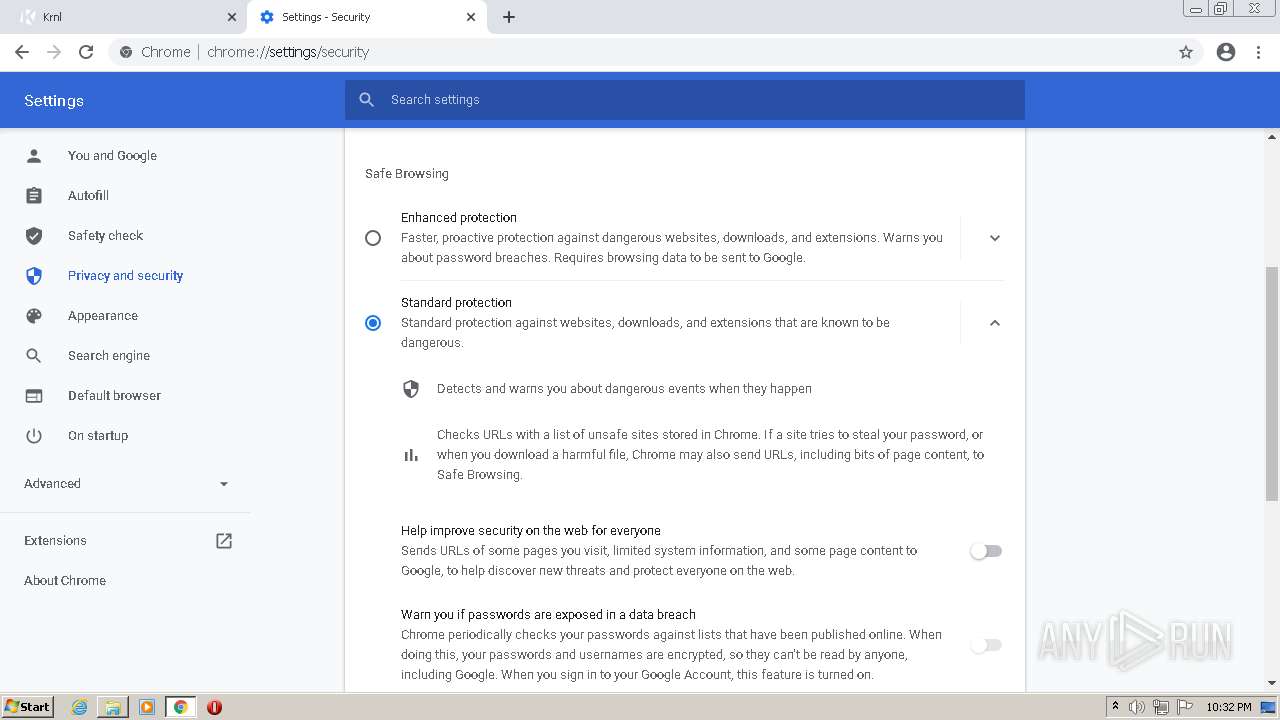Toggle Help improve security on the web

[986, 551]
